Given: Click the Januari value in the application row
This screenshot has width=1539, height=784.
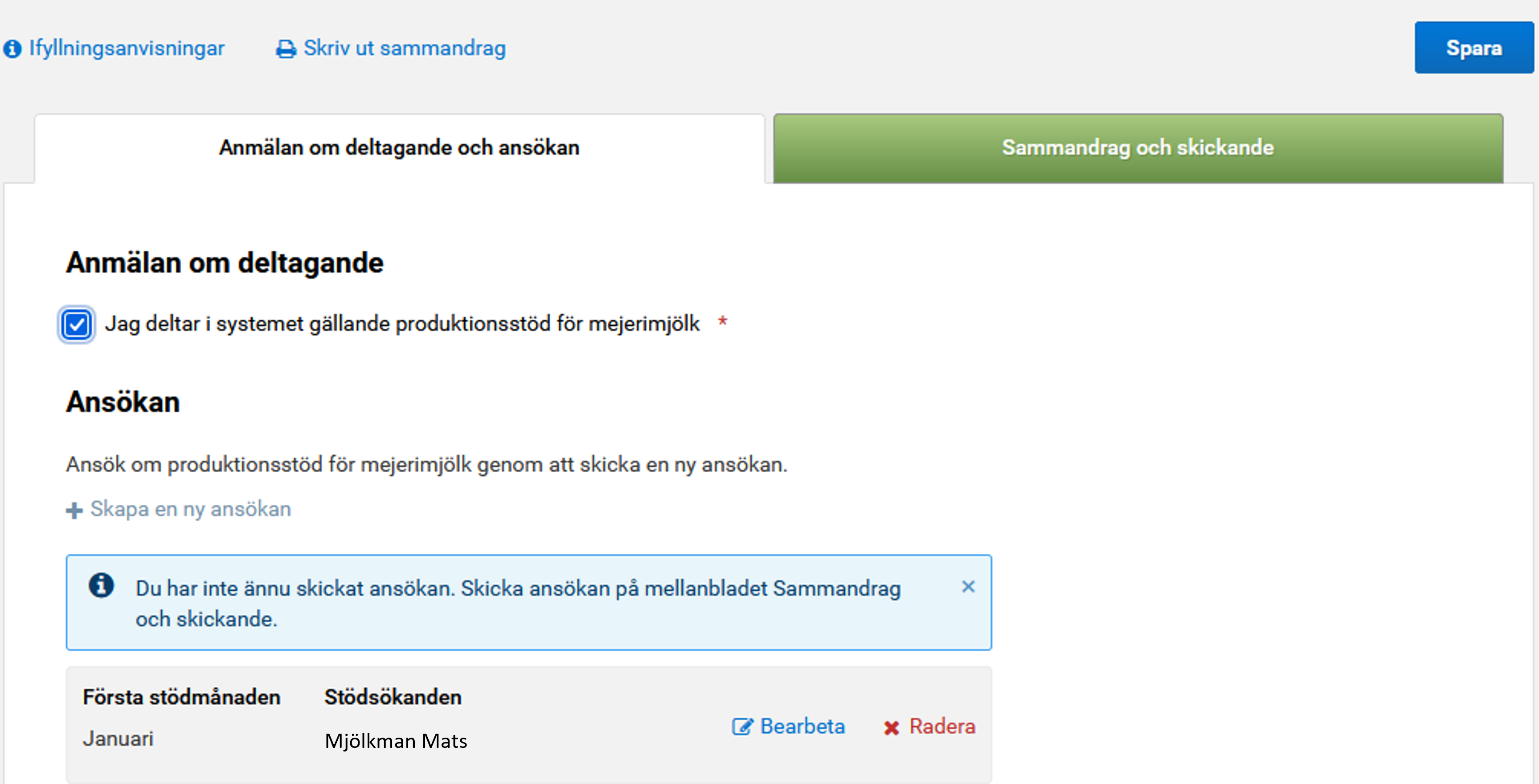Looking at the screenshot, I should (118, 739).
